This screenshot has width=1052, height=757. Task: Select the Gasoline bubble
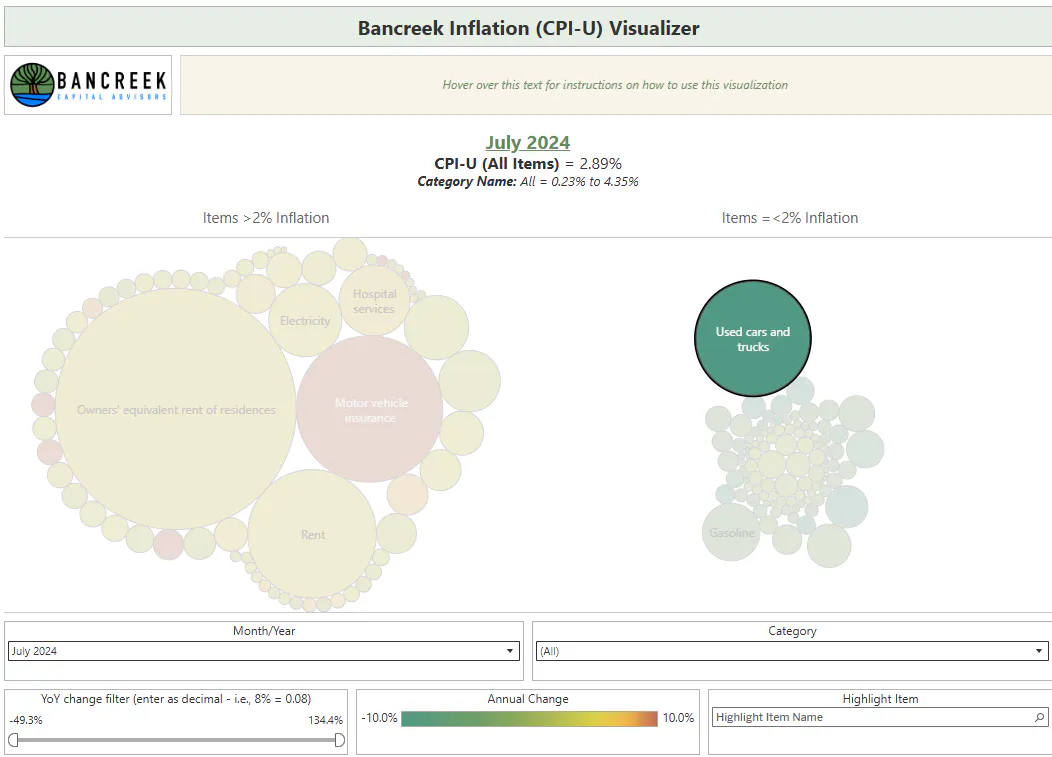point(731,532)
